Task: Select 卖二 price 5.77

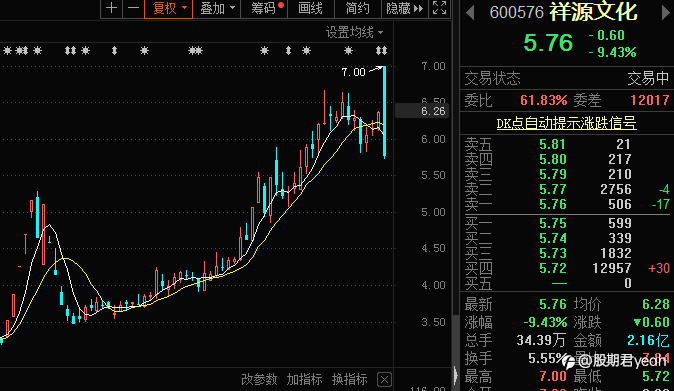Action: click(552, 189)
